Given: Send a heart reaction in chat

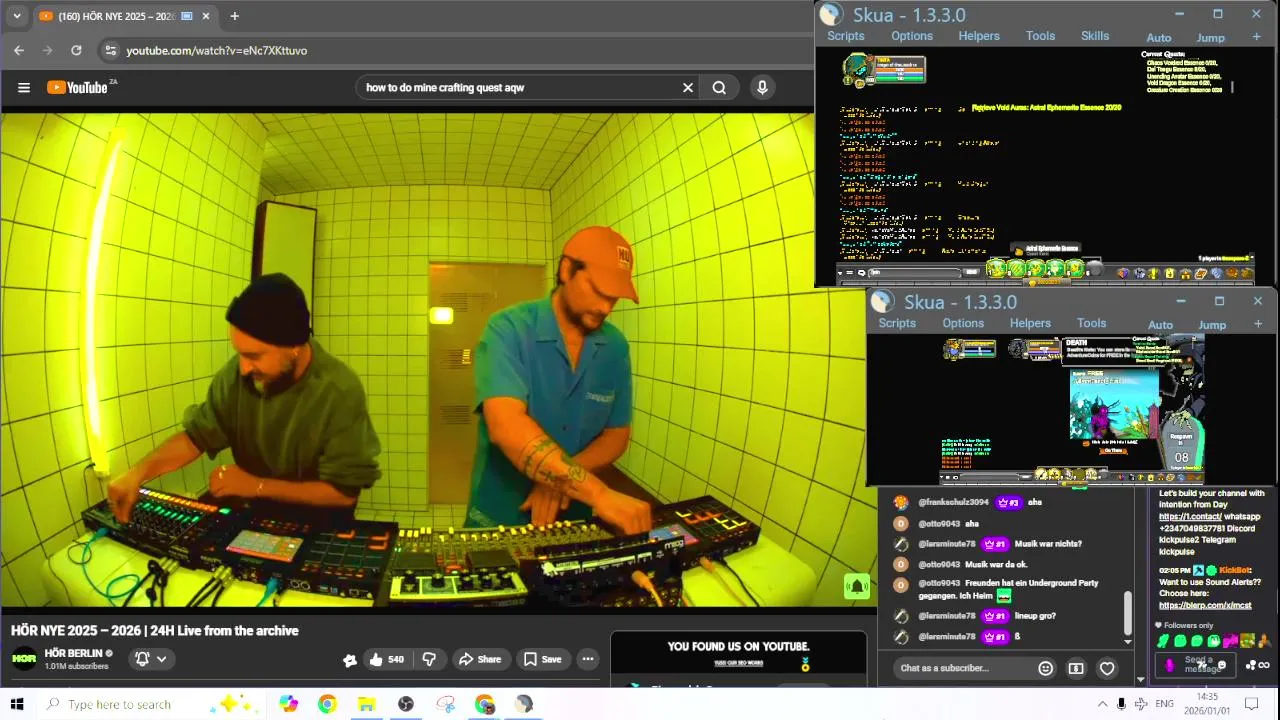Looking at the screenshot, I should coord(1107,668).
